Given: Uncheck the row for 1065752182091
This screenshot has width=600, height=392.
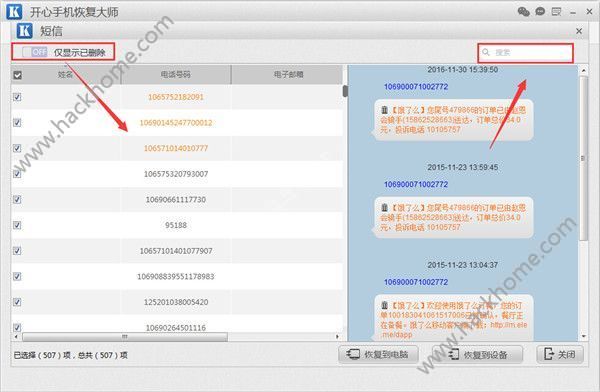Looking at the screenshot, I should click(17, 97).
